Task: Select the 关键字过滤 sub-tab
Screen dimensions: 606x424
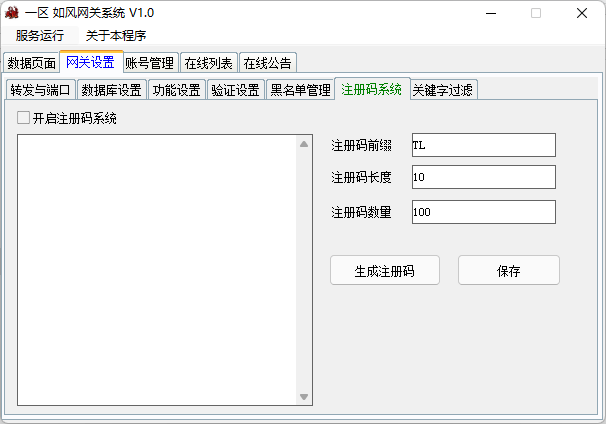Action: (443, 90)
